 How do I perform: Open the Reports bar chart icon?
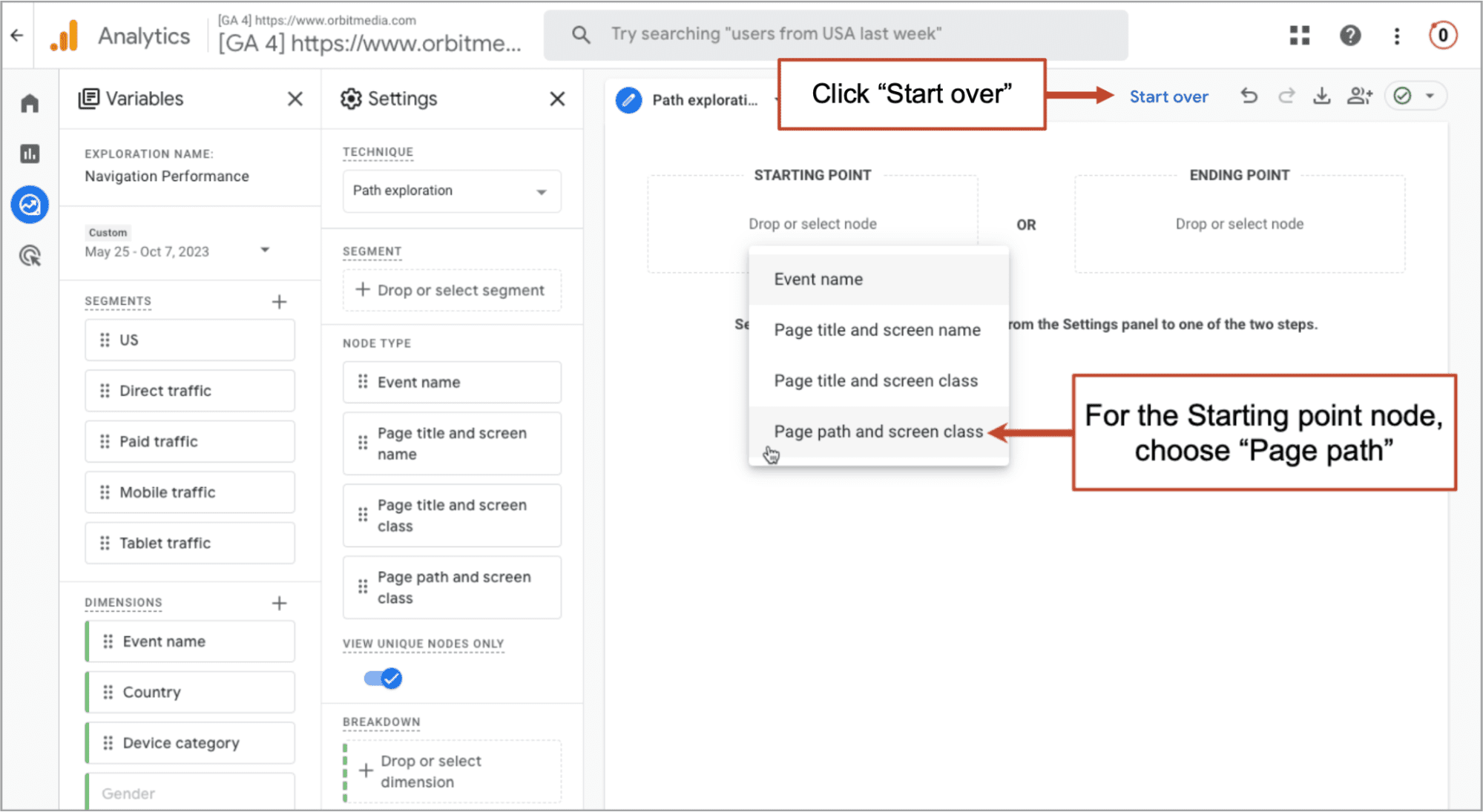click(x=30, y=154)
